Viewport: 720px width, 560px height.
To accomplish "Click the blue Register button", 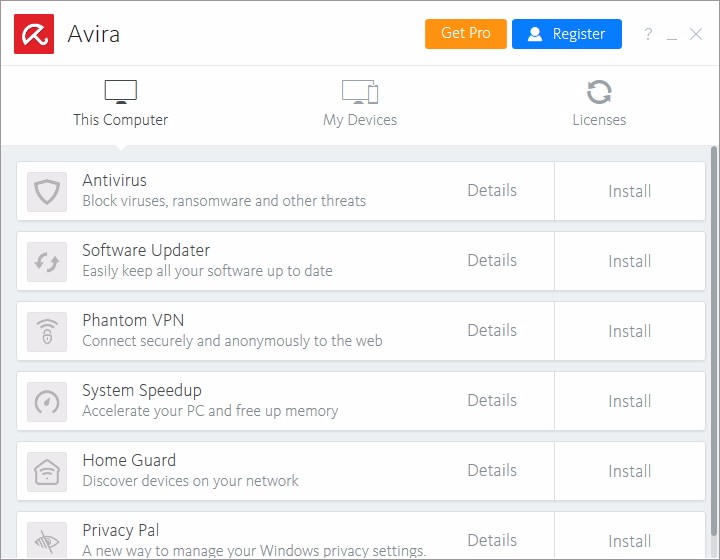I will click(566, 34).
